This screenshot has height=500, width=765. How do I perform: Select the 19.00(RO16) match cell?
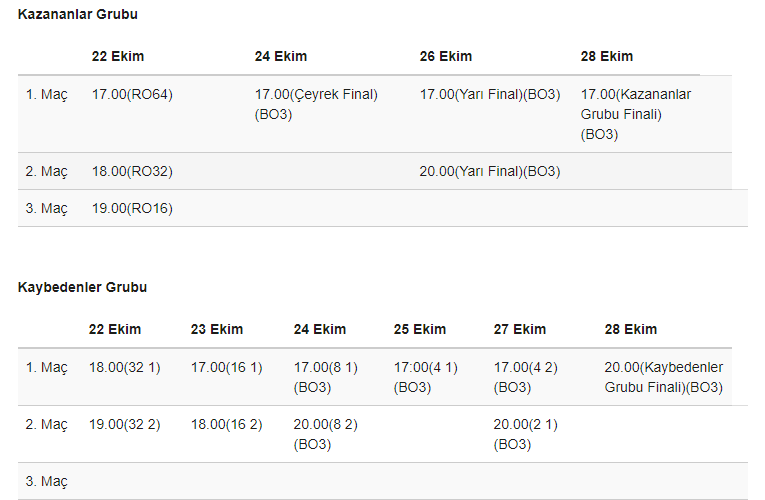point(132,208)
